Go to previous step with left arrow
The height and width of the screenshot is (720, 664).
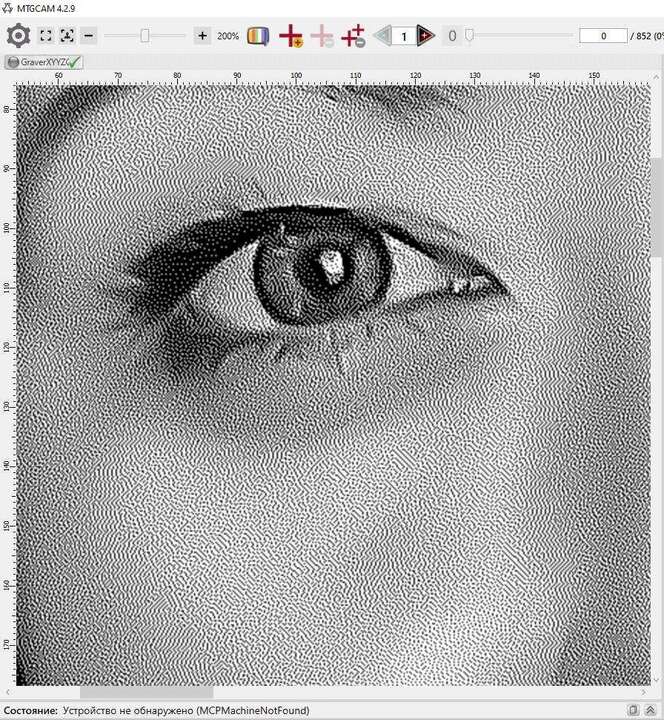coord(382,37)
